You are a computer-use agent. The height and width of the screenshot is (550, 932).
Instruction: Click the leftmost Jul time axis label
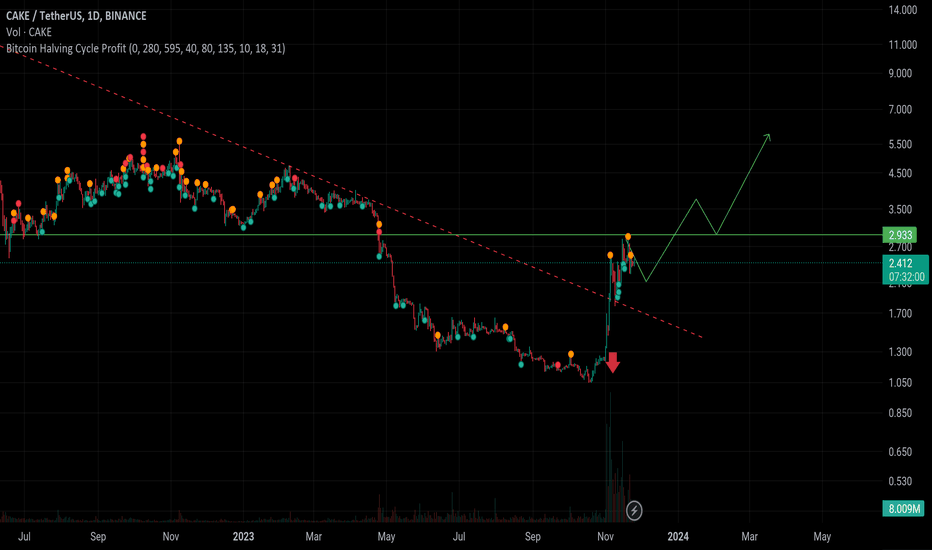pyautogui.click(x=25, y=537)
